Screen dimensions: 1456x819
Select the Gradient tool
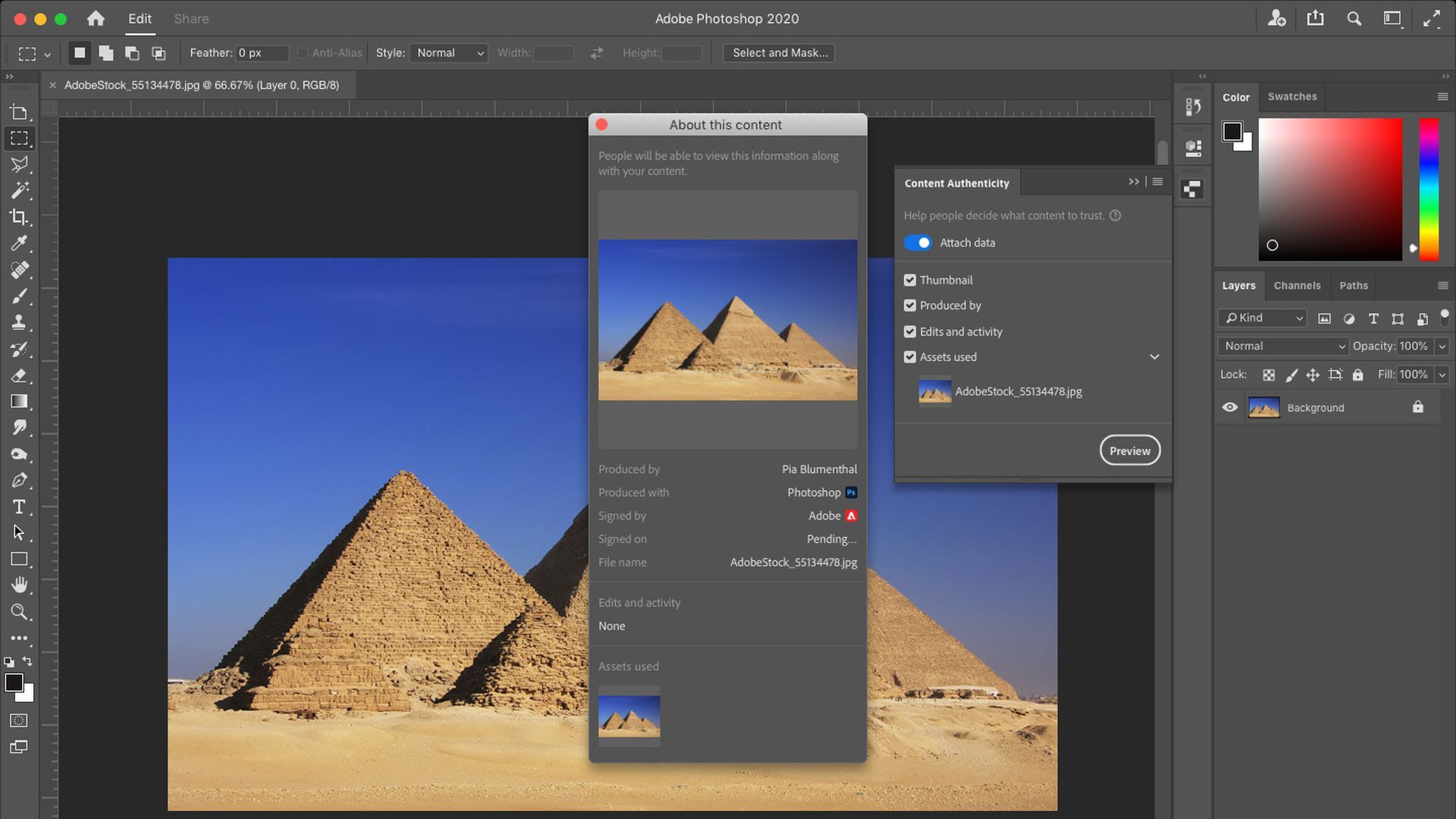point(20,402)
